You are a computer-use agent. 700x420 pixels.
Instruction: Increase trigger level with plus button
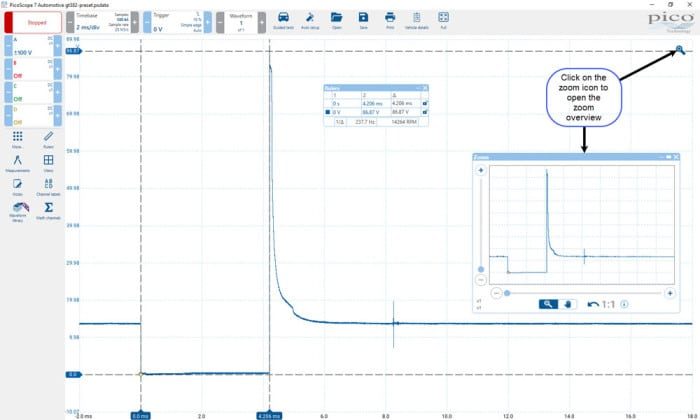208,22
